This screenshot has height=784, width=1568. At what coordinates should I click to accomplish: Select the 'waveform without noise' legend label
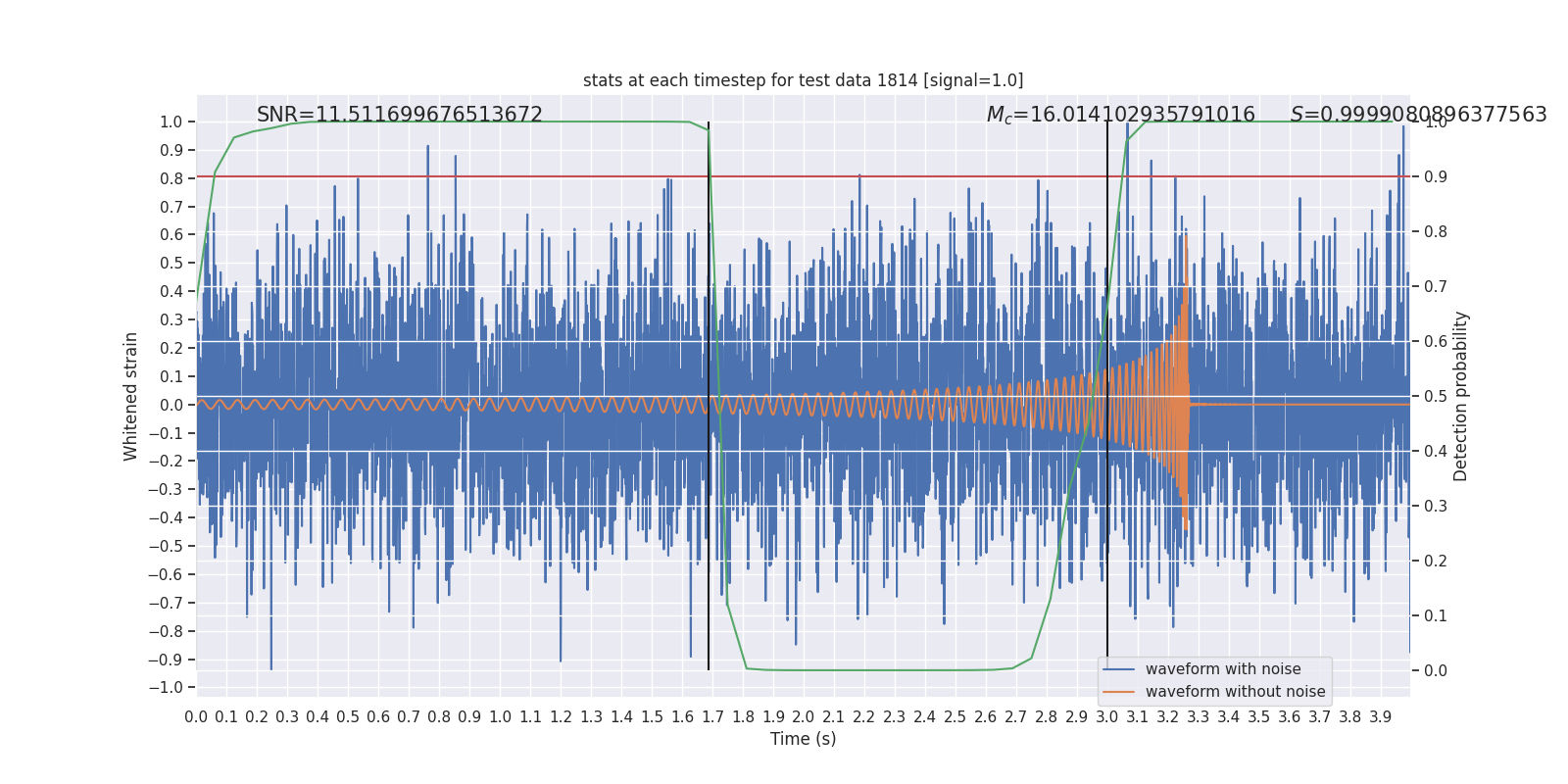pyautogui.click(x=1235, y=692)
